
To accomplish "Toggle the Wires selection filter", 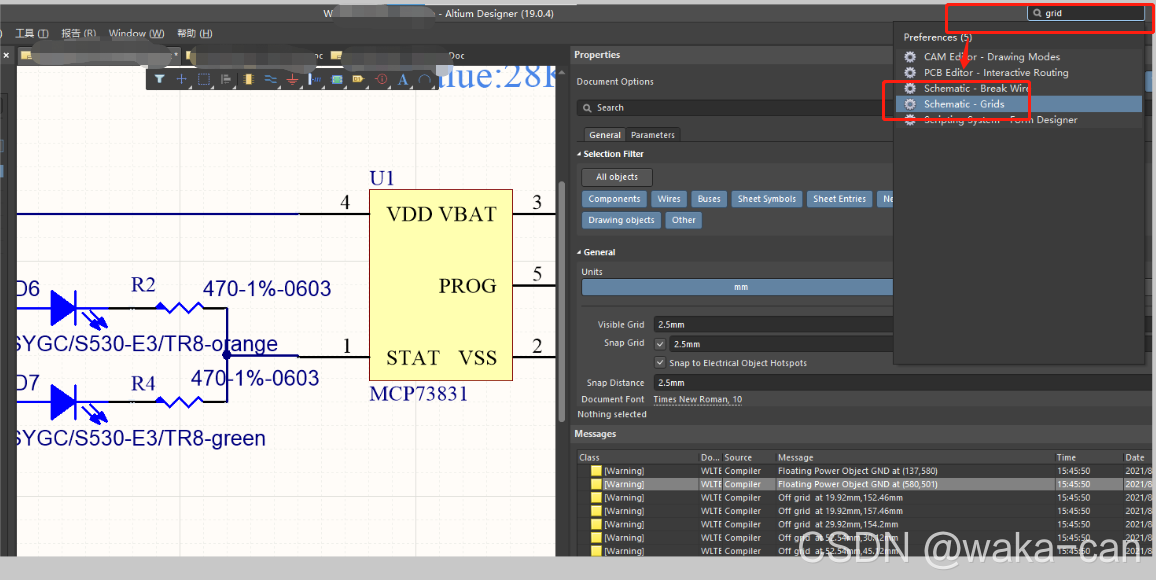I will click(669, 199).
